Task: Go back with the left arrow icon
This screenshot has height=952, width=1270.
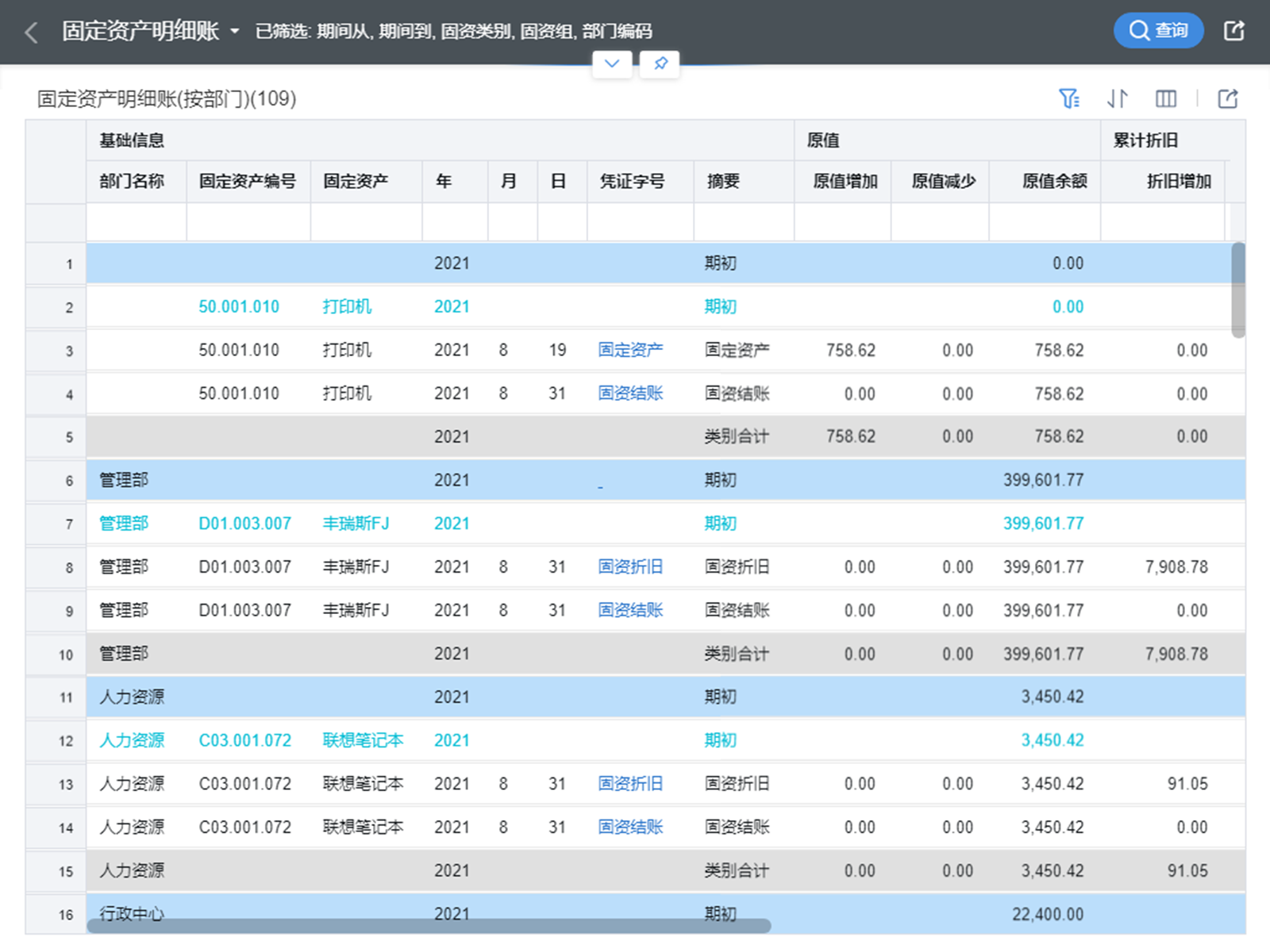Action: coord(32,33)
